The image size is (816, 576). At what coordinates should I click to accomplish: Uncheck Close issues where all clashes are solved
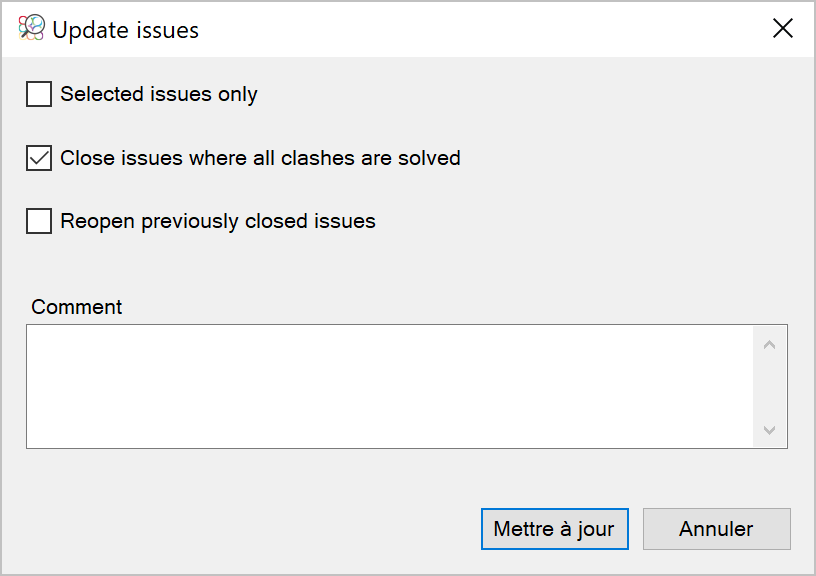[x=39, y=158]
